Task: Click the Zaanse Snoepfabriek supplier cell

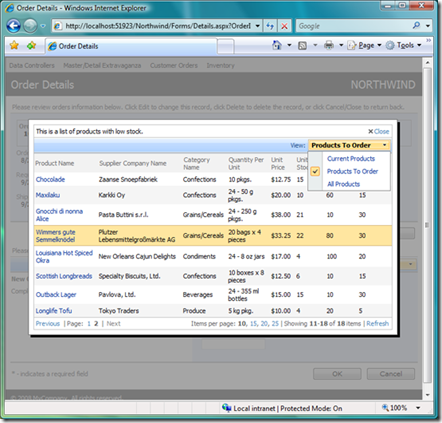Action: [128, 179]
